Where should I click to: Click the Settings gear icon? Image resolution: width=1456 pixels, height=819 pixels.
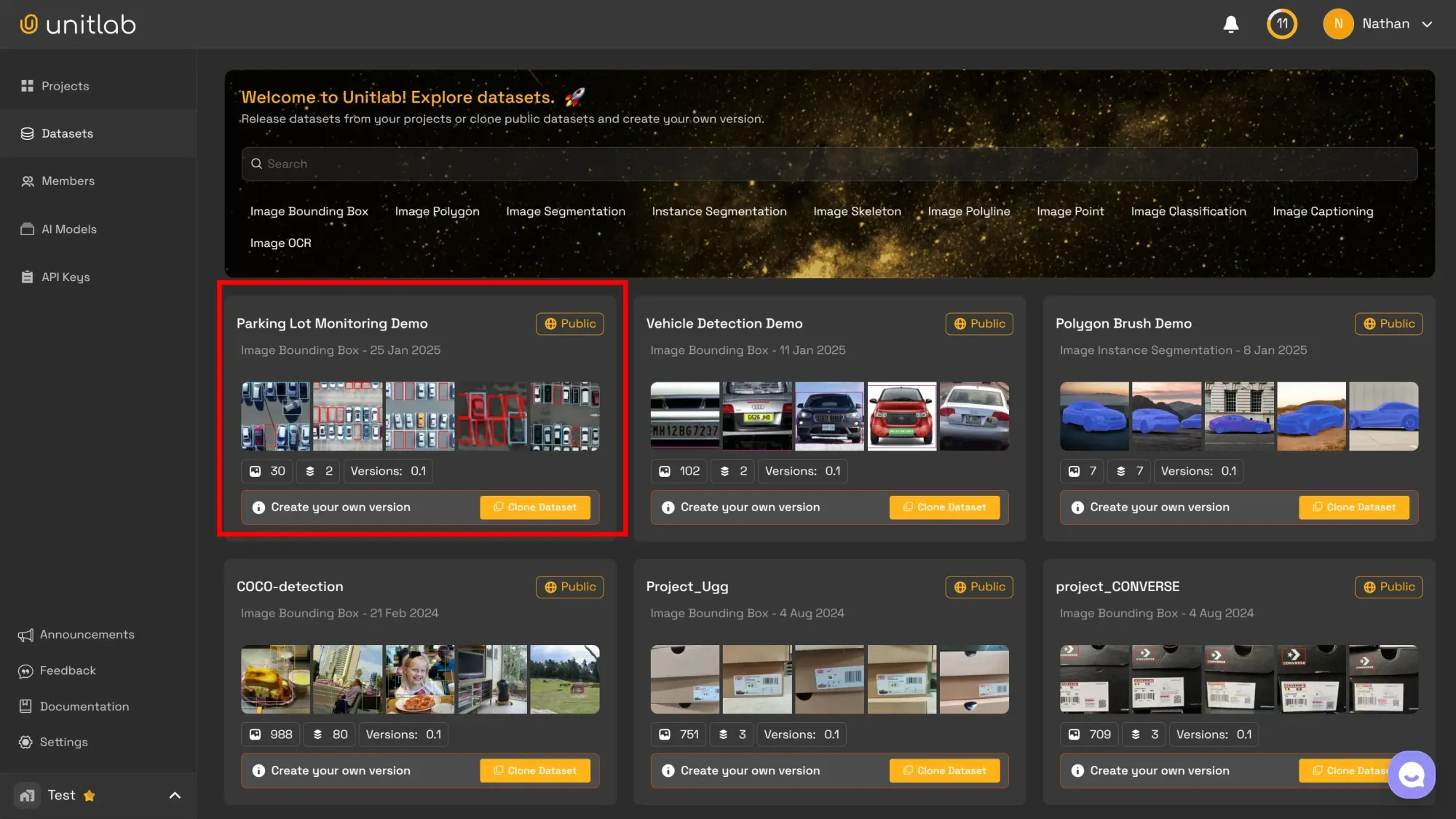[25, 742]
